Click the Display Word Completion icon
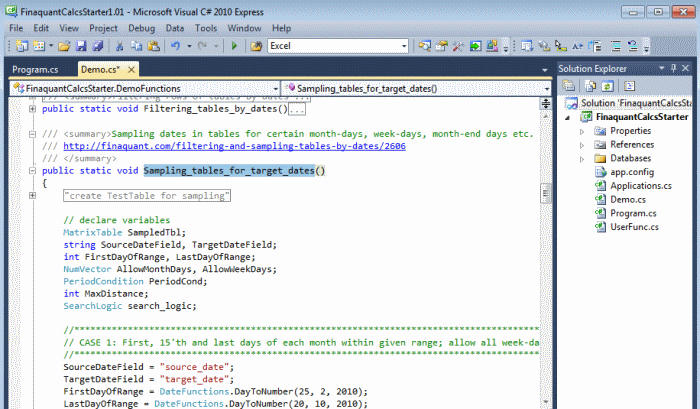The image size is (700, 409). (577, 46)
